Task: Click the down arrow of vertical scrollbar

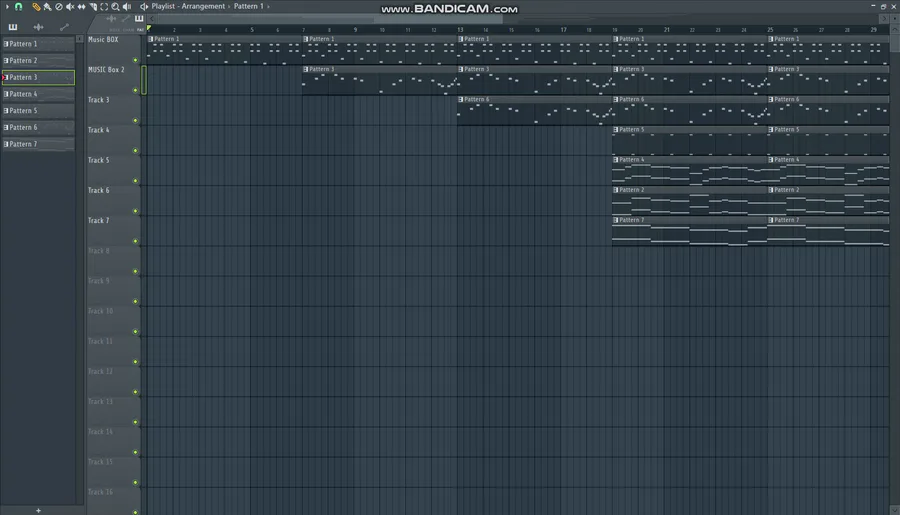Action: click(x=894, y=510)
